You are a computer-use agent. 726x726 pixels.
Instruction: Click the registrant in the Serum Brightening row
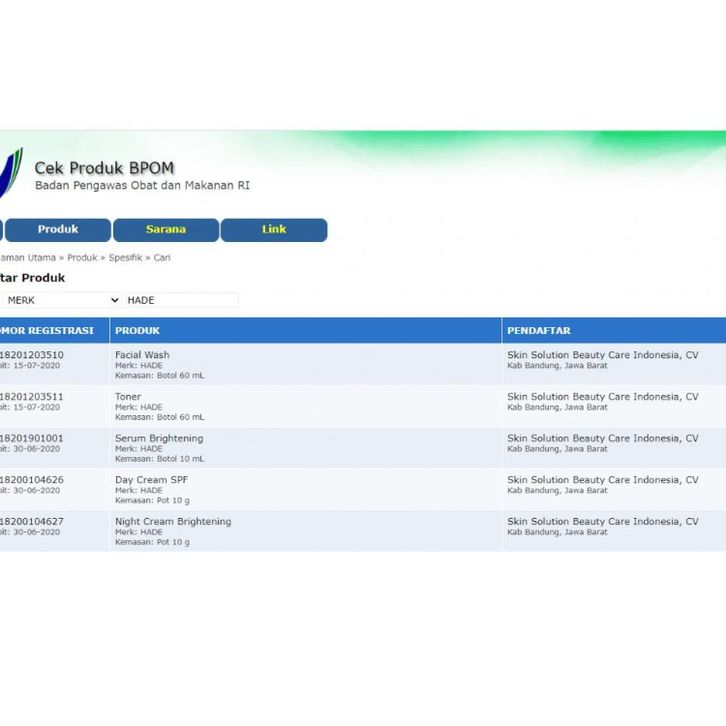click(602, 438)
